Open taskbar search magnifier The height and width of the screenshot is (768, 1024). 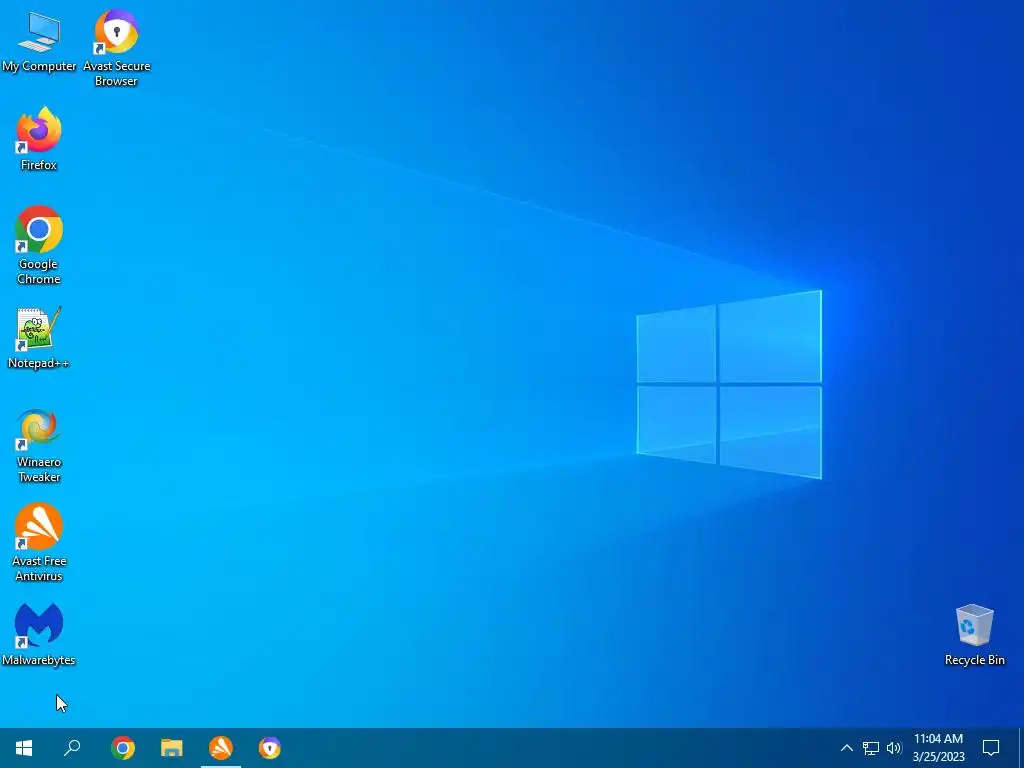[72, 748]
